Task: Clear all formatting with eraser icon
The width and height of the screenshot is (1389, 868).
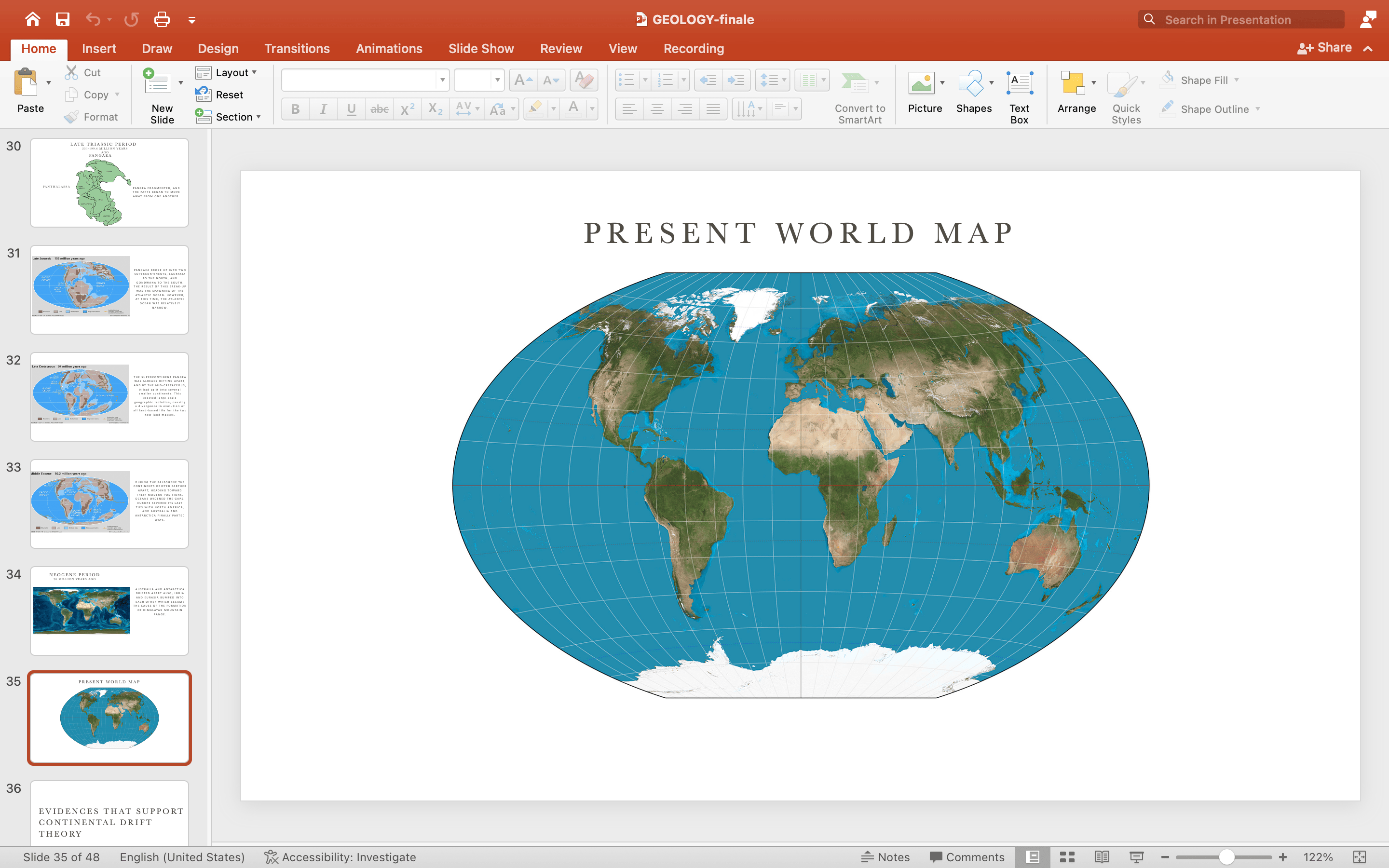Action: point(584,80)
